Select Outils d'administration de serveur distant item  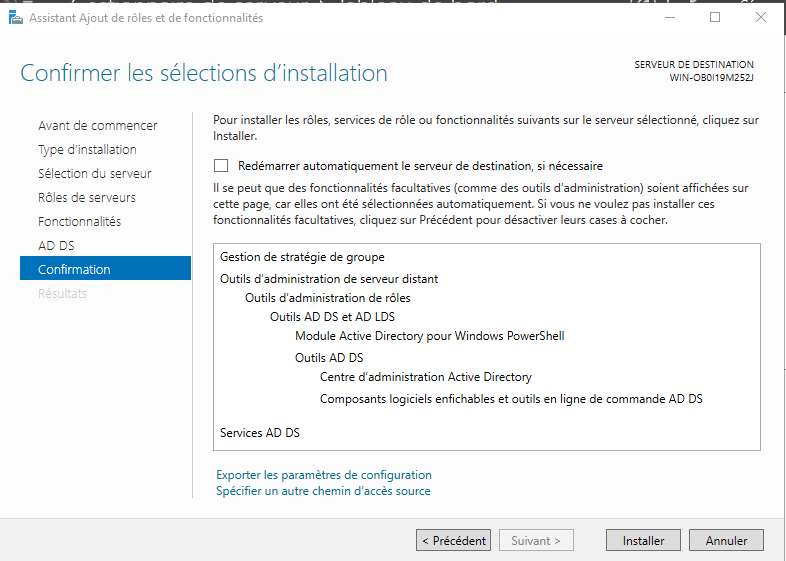(329, 279)
